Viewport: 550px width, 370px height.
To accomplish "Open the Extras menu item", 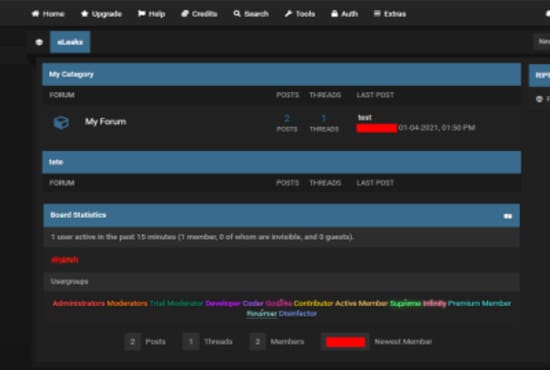I will (x=390, y=14).
